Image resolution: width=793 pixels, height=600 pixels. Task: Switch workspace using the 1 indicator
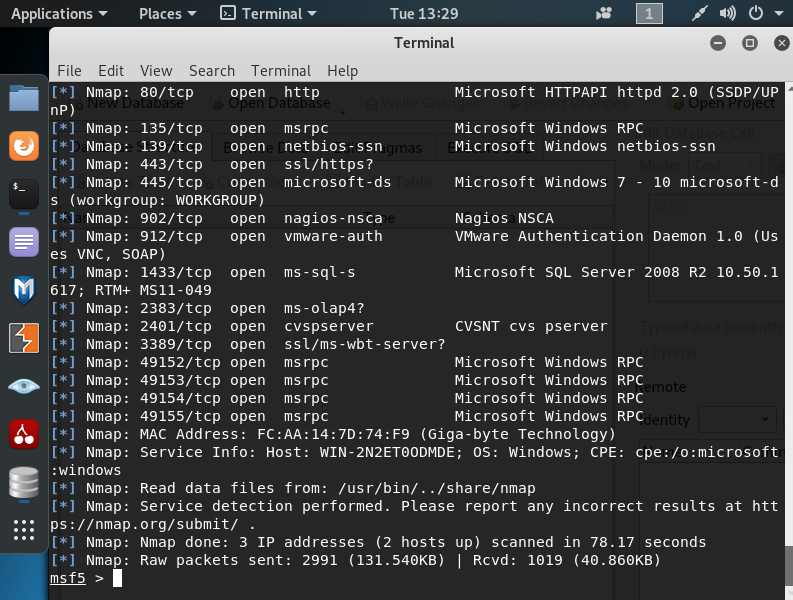pyautogui.click(x=649, y=14)
